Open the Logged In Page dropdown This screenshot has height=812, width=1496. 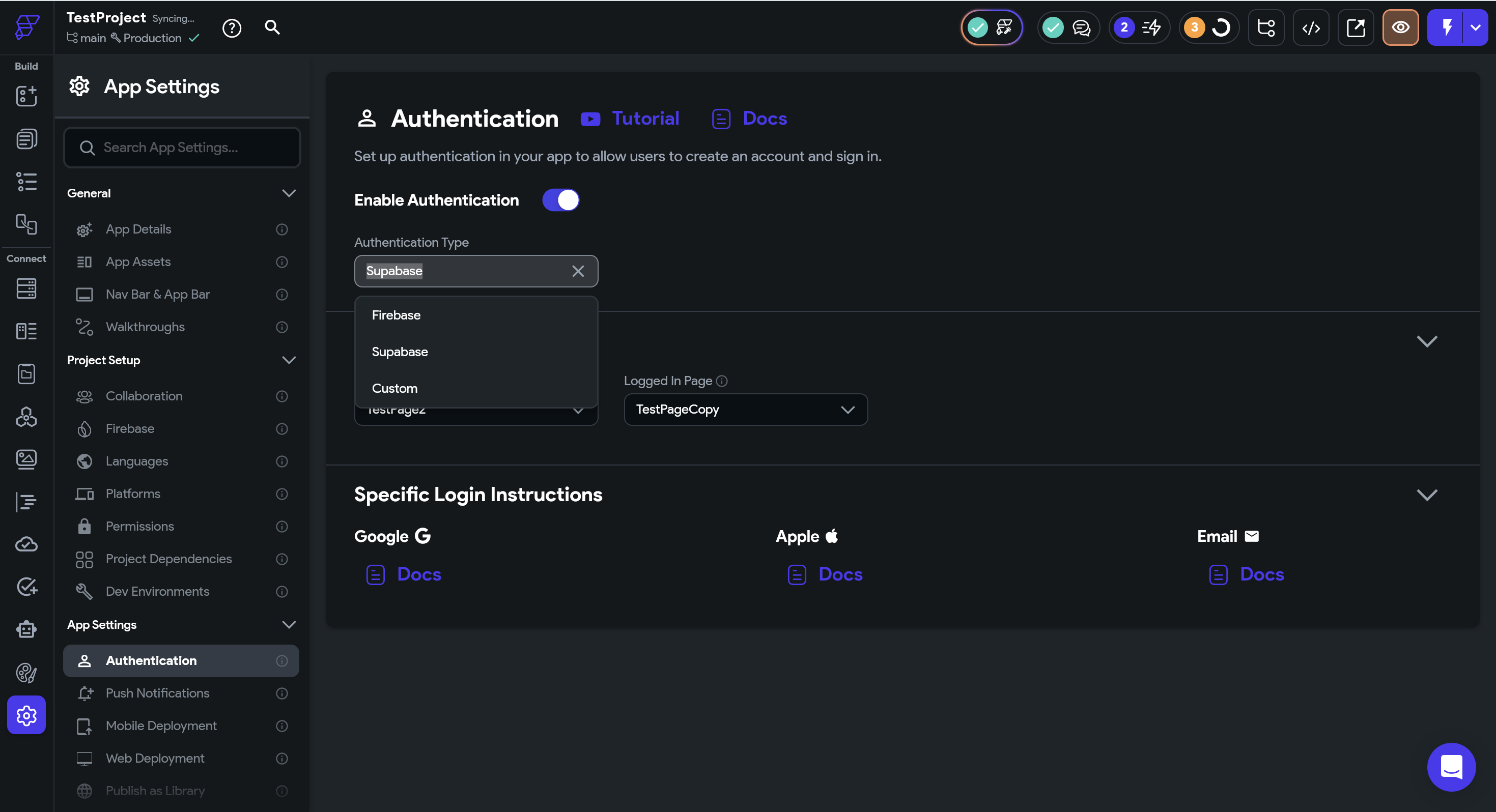[745, 409]
